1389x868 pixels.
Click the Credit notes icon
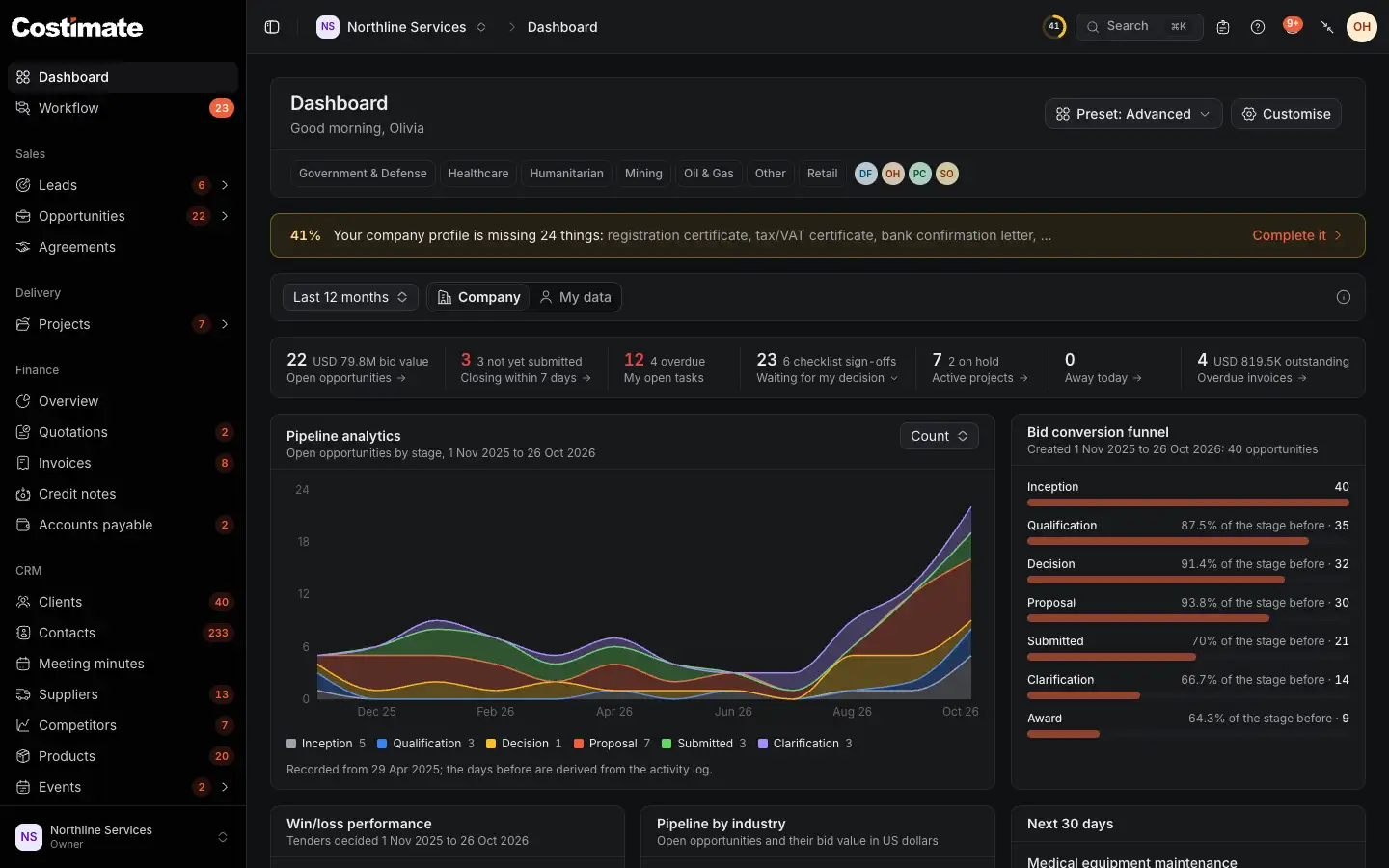[23, 494]
